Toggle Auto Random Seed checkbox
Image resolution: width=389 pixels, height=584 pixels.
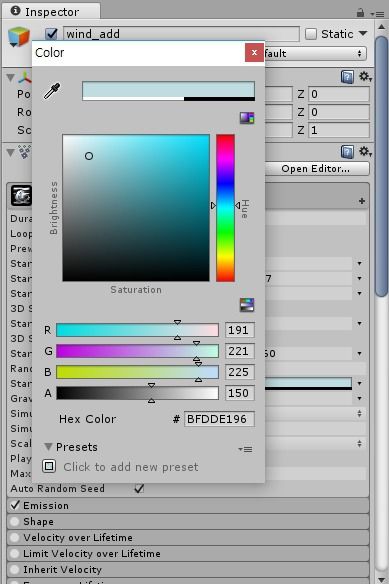139,488
